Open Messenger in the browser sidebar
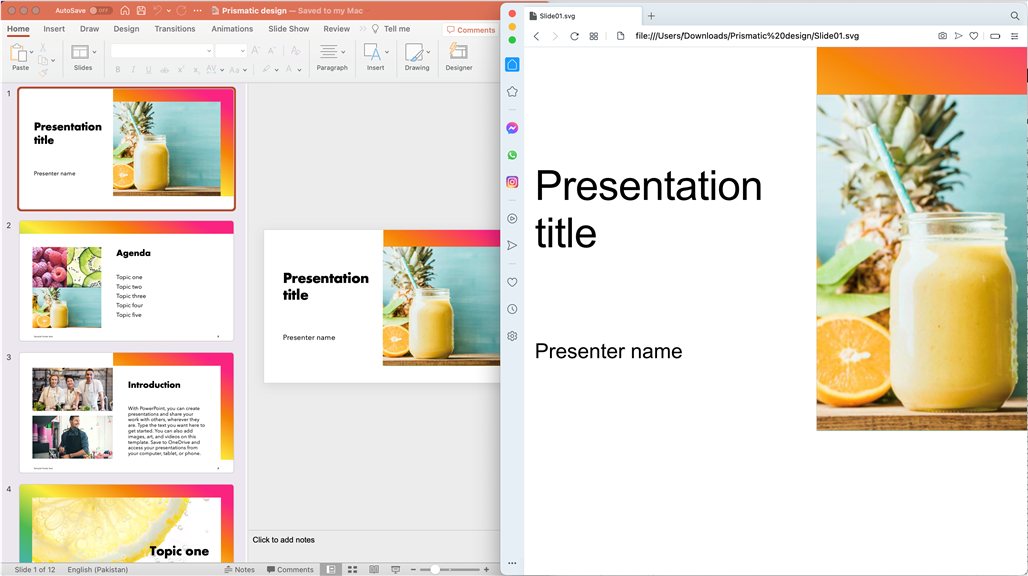The height and width of the screenshot is (576, 1028). coord(512,128)
